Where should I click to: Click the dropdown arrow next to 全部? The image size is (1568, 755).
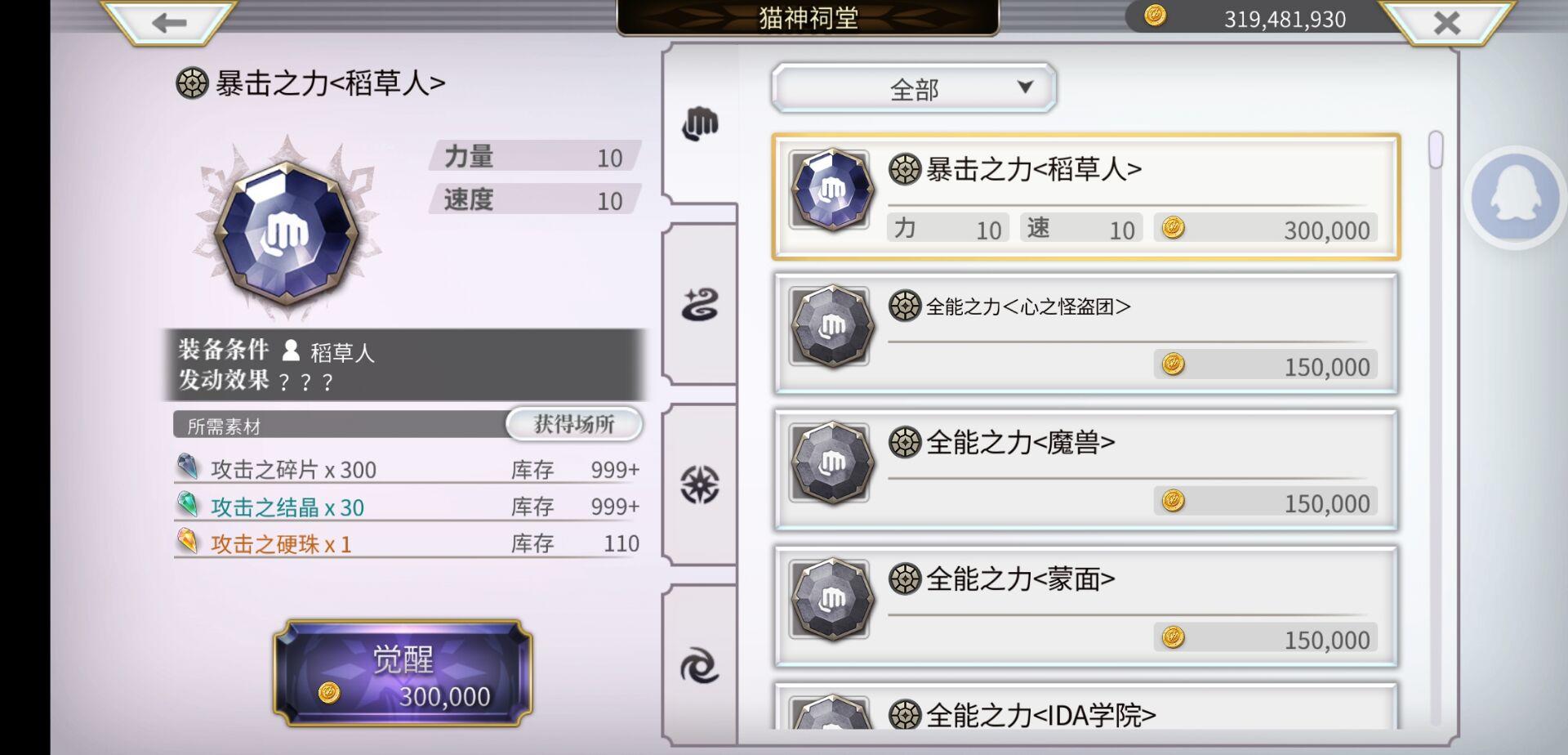[1026, 87]
